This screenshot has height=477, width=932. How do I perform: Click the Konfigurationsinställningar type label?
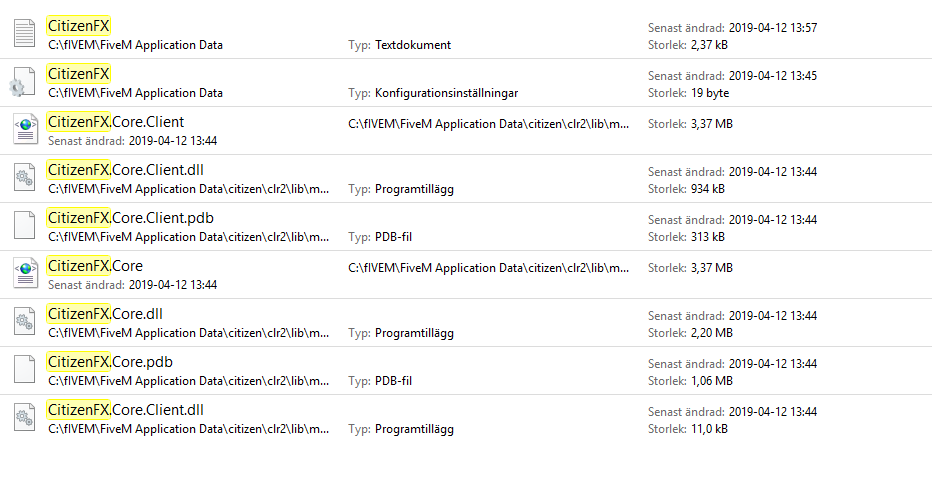446,93
